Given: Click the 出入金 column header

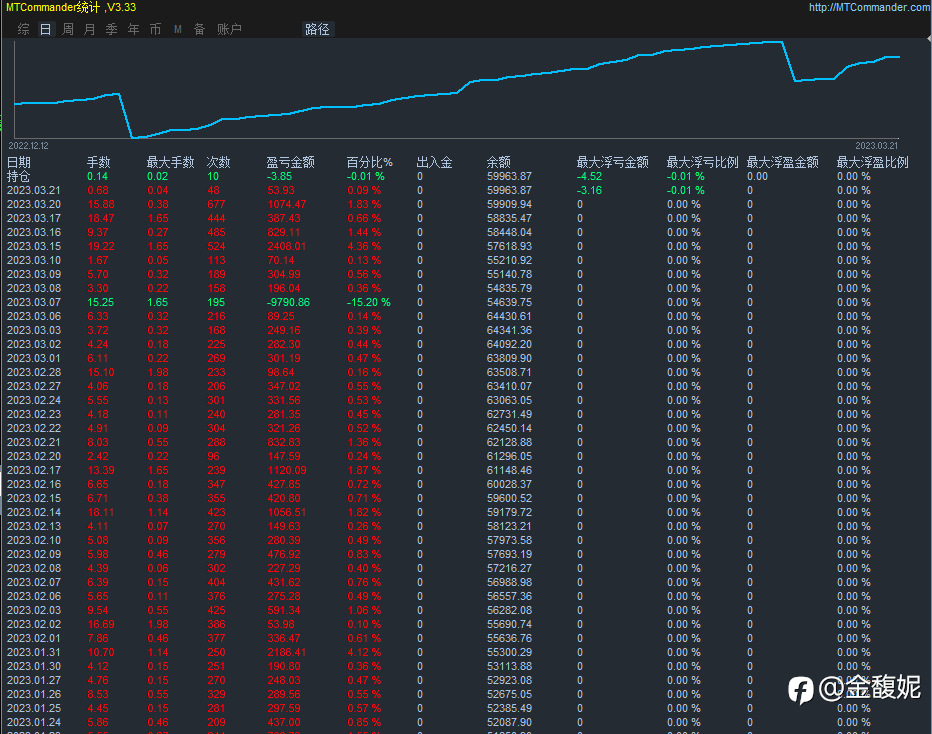Looking at the screenshot, I should point(434,162).
